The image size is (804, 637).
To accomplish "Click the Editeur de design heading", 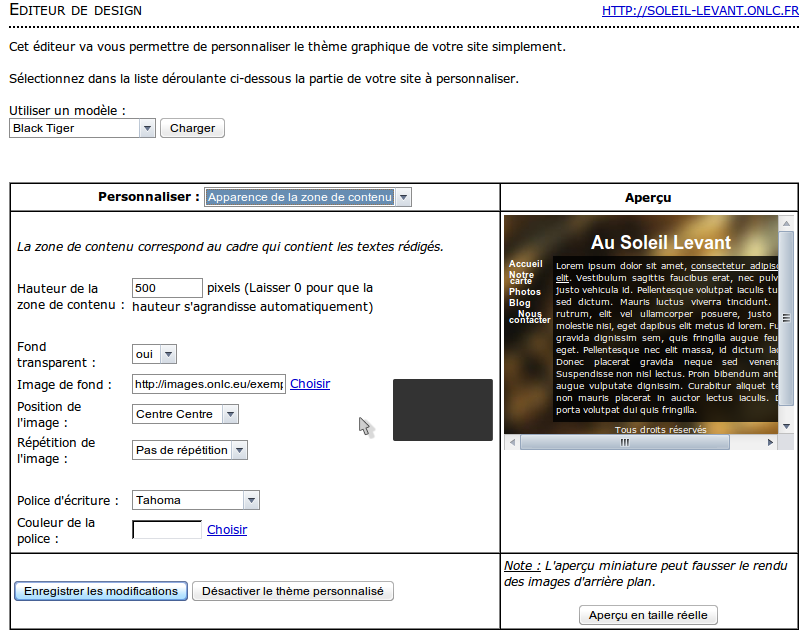I will [x=75, y=10].
